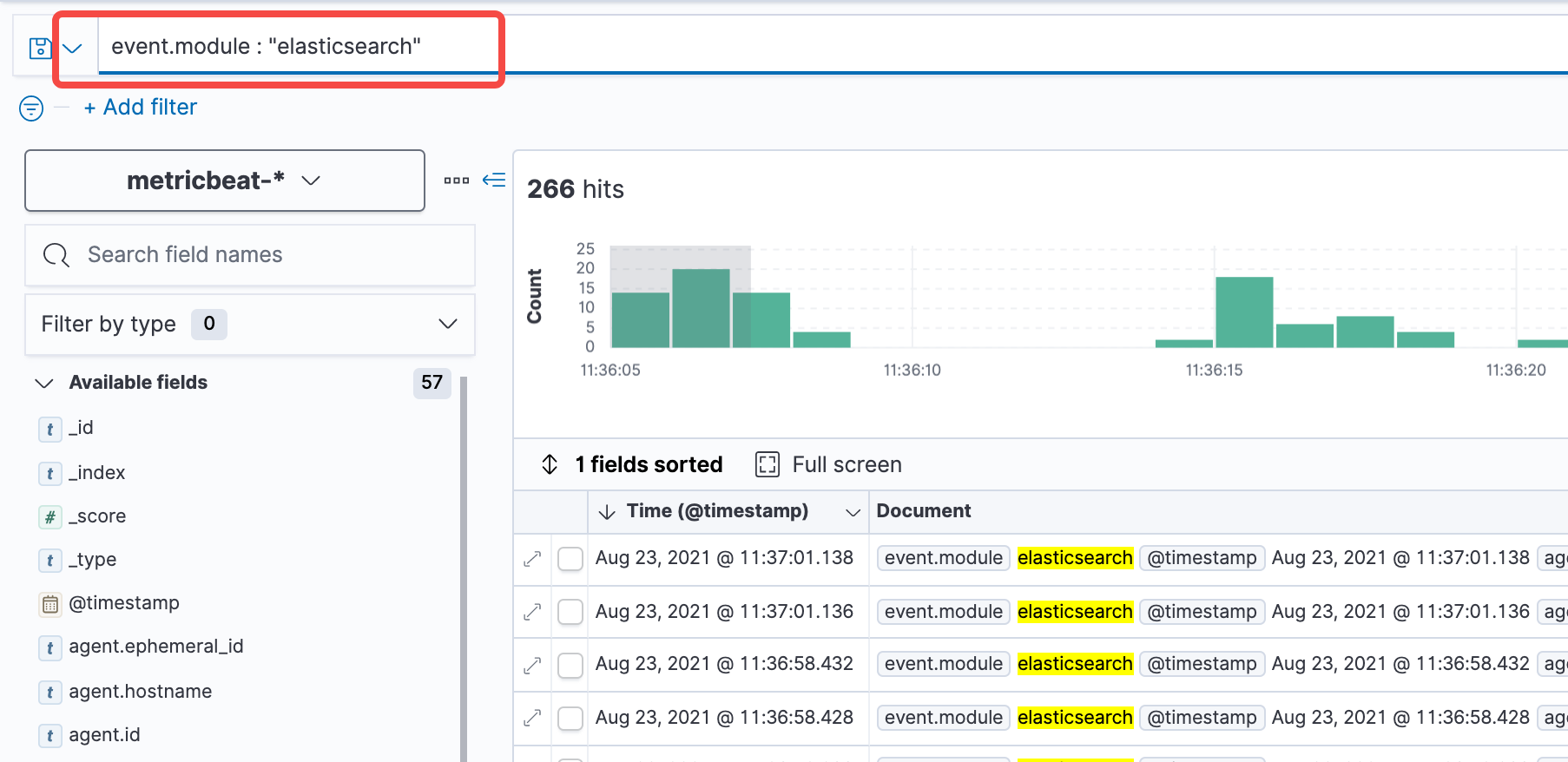1568x762 pixels.
Task: Click the string type icon beside _index
Action: tap(49, 474)
